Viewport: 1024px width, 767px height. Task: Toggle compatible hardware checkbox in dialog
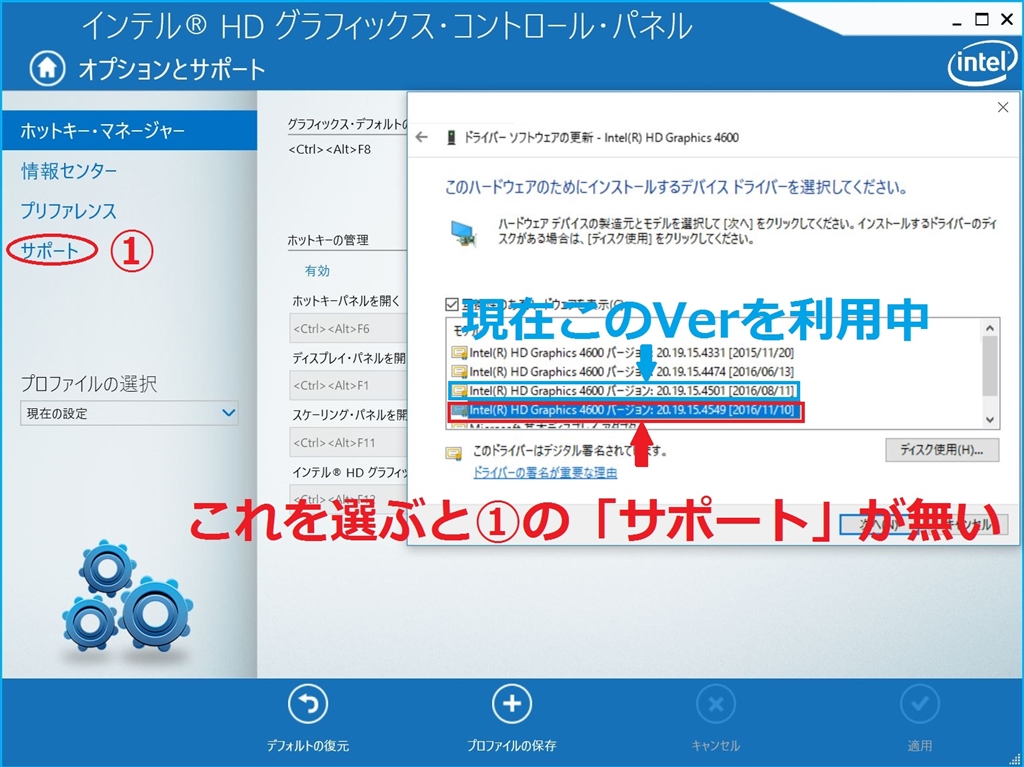(x=452, y=304)
